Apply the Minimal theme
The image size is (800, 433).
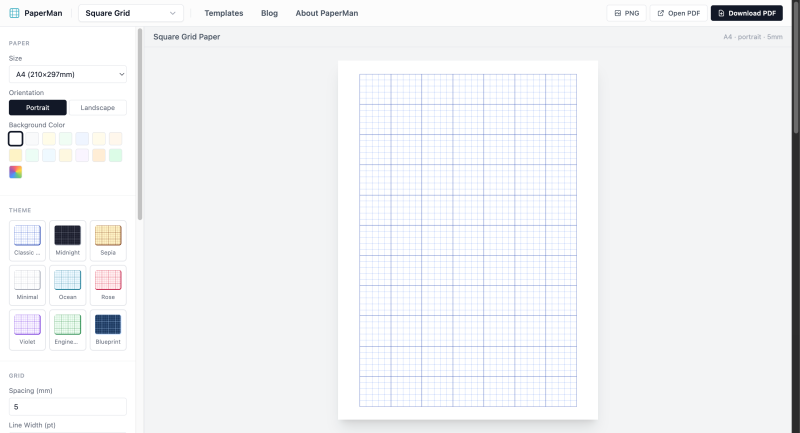27,285
